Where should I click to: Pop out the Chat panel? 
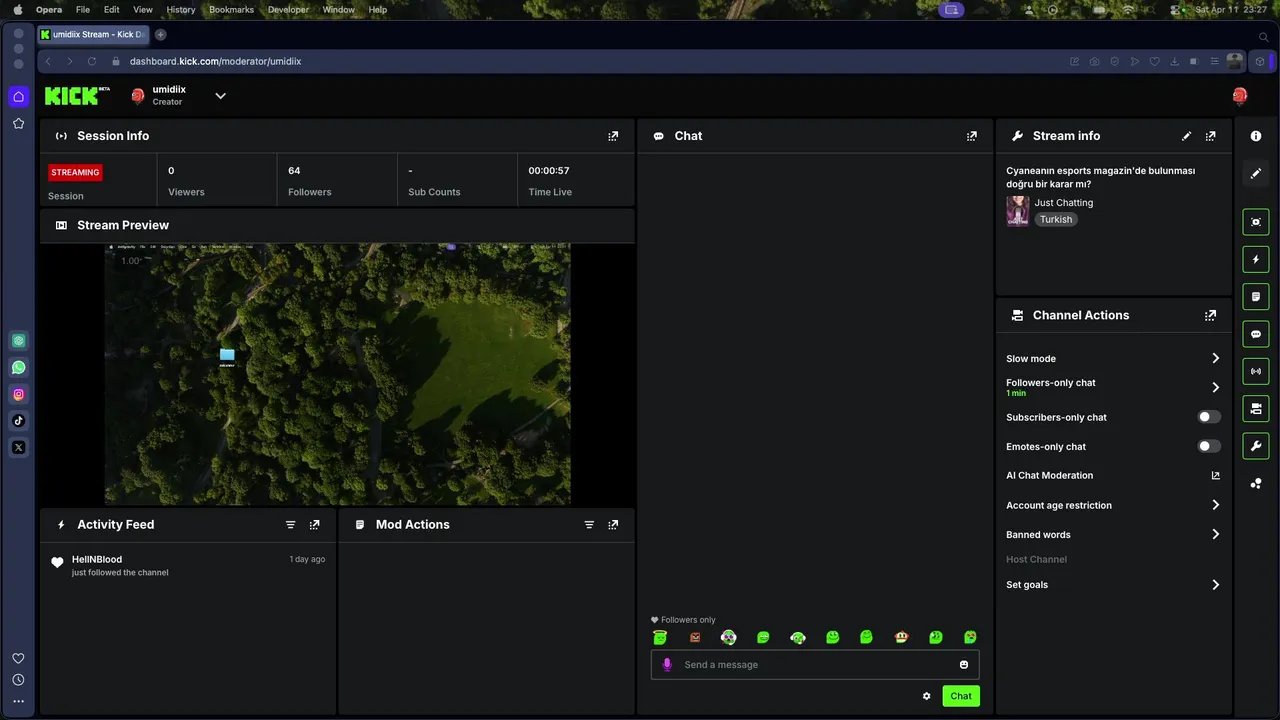(x=971, y=136)
